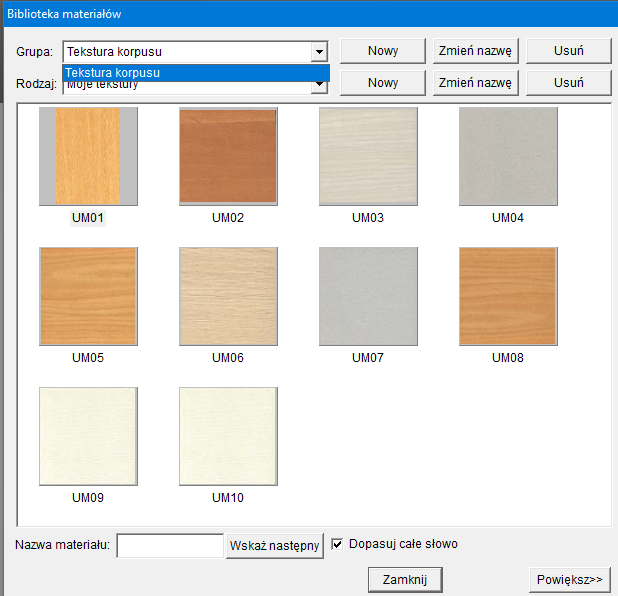Click the UM10 cream texture thumbnail
The height and width of the screenshot is (596, 618).
pyautogui.click(x=228, y=436)
